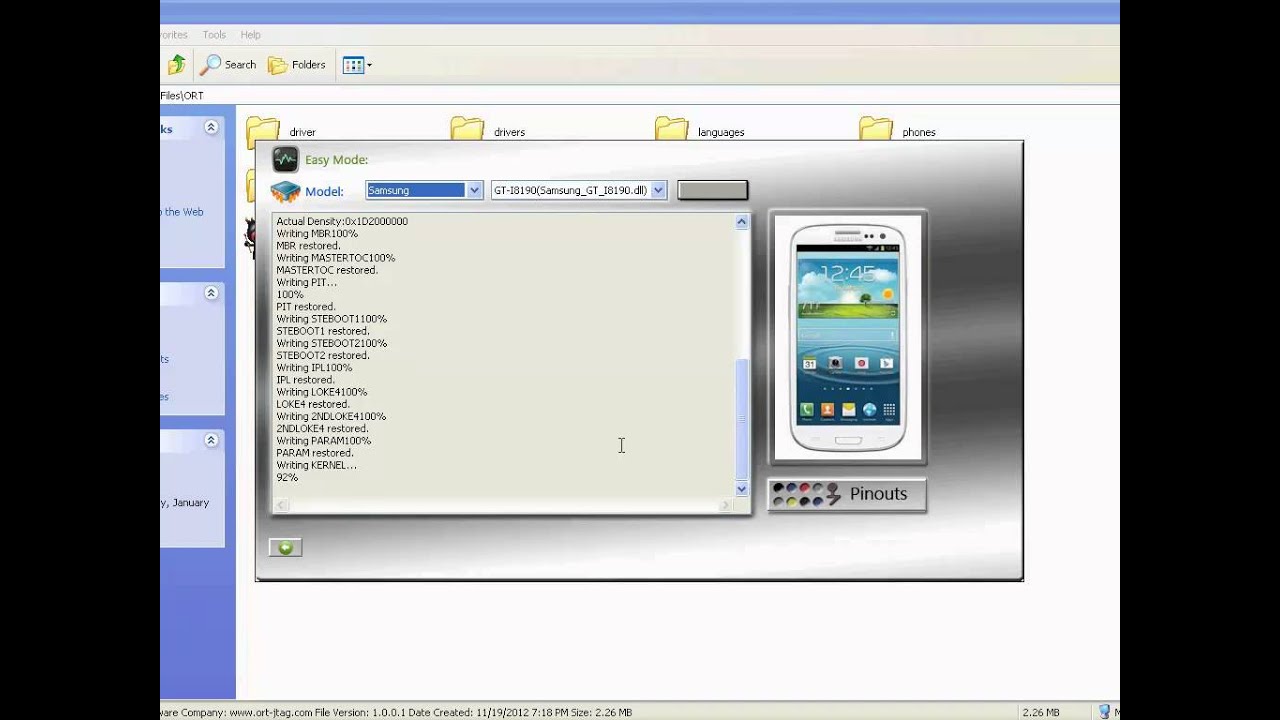Image resolution: width=1280 pixels, height=720 pixels.
Task: Click 'PARAM restored.' log line
Action: 315,453
